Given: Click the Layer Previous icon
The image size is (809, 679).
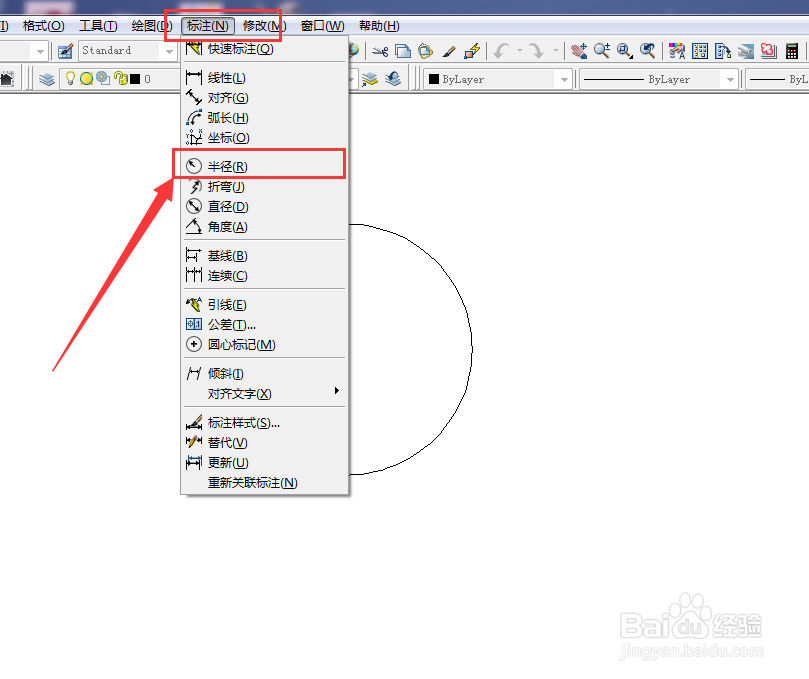Looking at the screenshot, I should 393,79.
